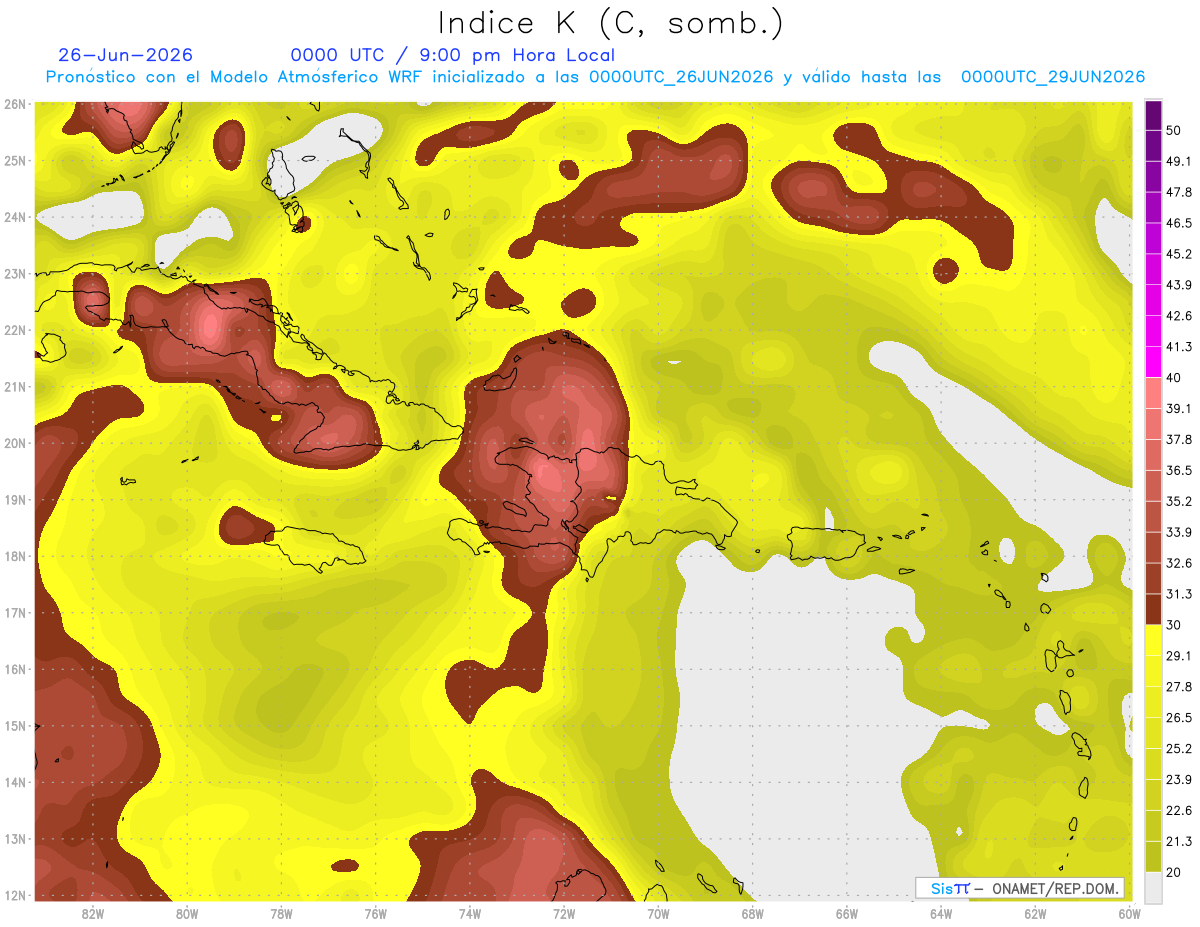Click the colorbar label '25.2'

[1179, 748]
